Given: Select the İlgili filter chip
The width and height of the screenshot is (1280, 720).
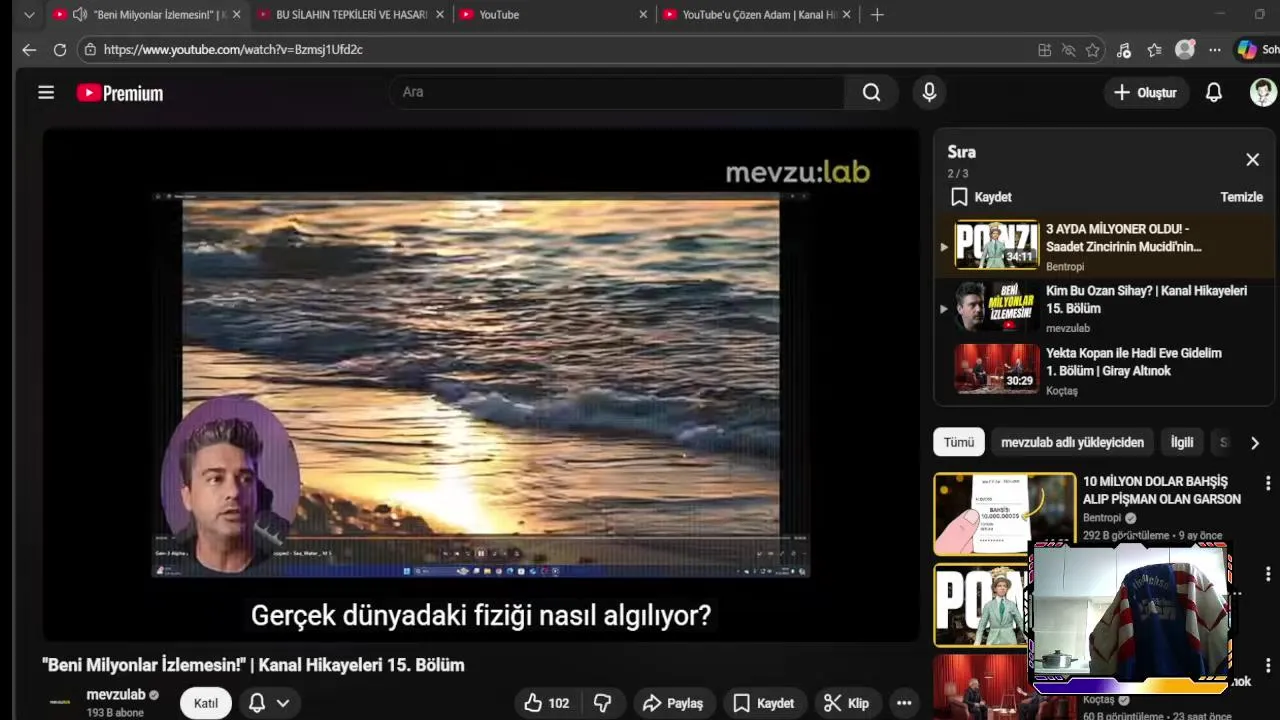Looking at the screenshot, I should 1182,442.
